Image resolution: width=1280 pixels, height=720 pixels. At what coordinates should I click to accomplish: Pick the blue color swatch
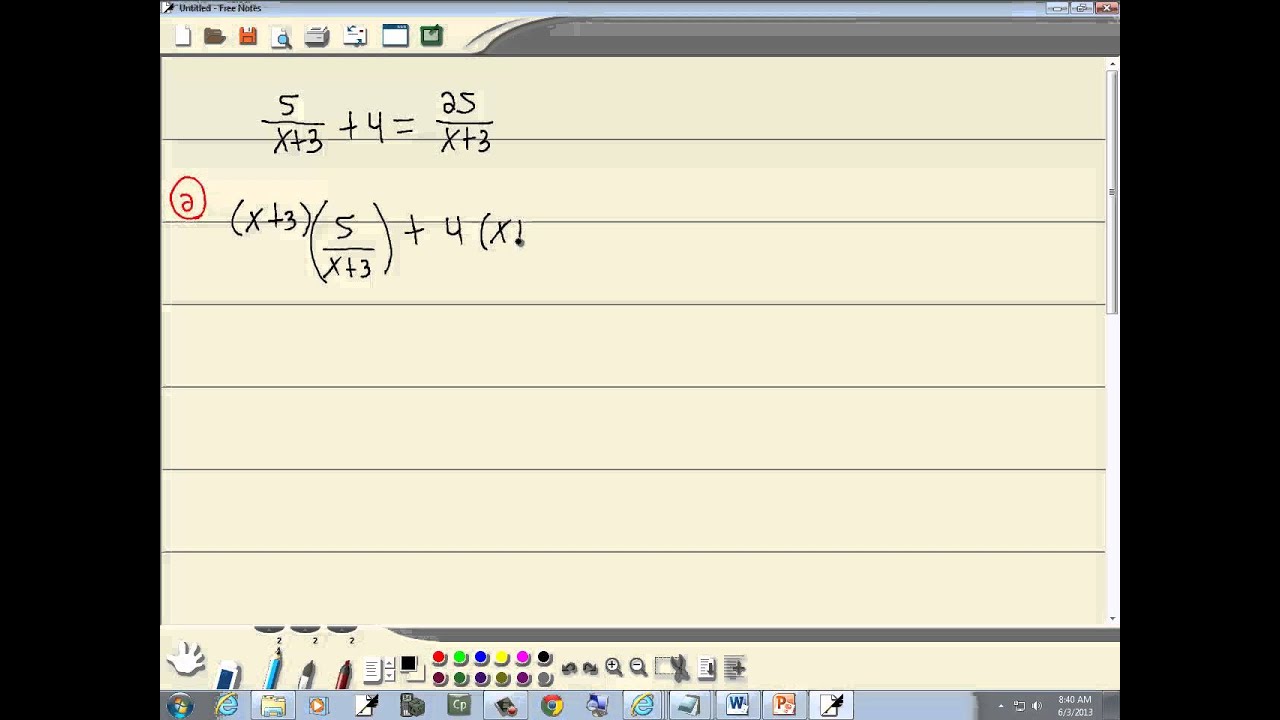(481, 657)
